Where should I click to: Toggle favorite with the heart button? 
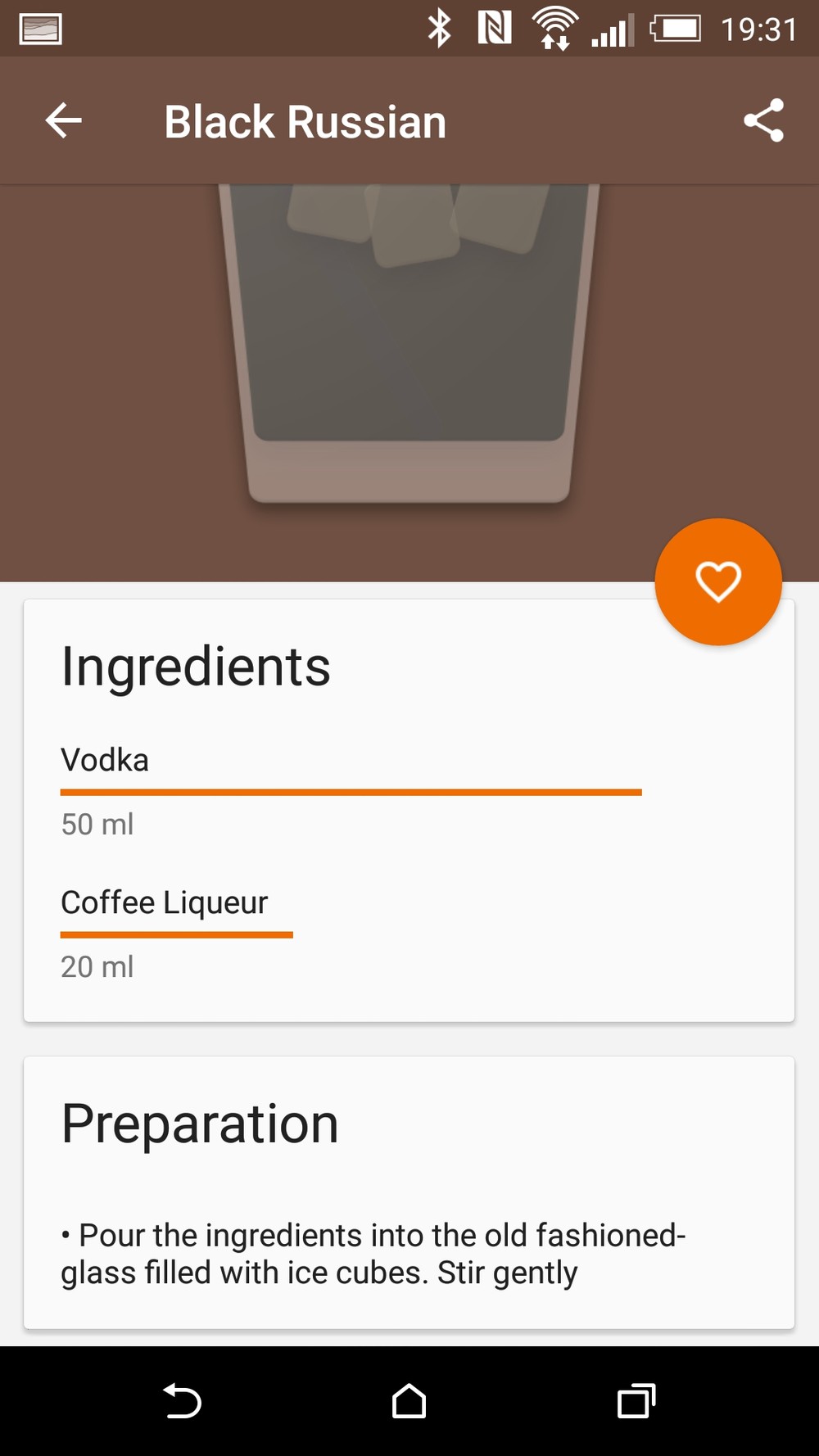tap(718, 581)
